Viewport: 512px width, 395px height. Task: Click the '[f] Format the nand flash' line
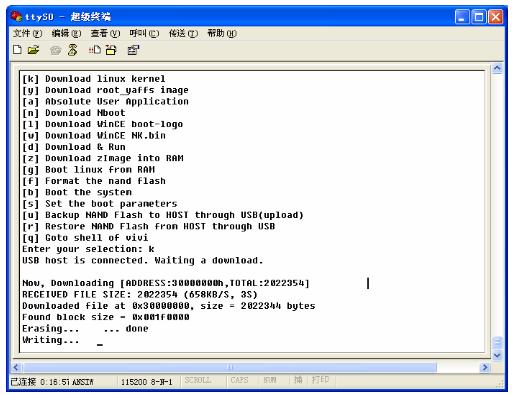tap(94, 181)
